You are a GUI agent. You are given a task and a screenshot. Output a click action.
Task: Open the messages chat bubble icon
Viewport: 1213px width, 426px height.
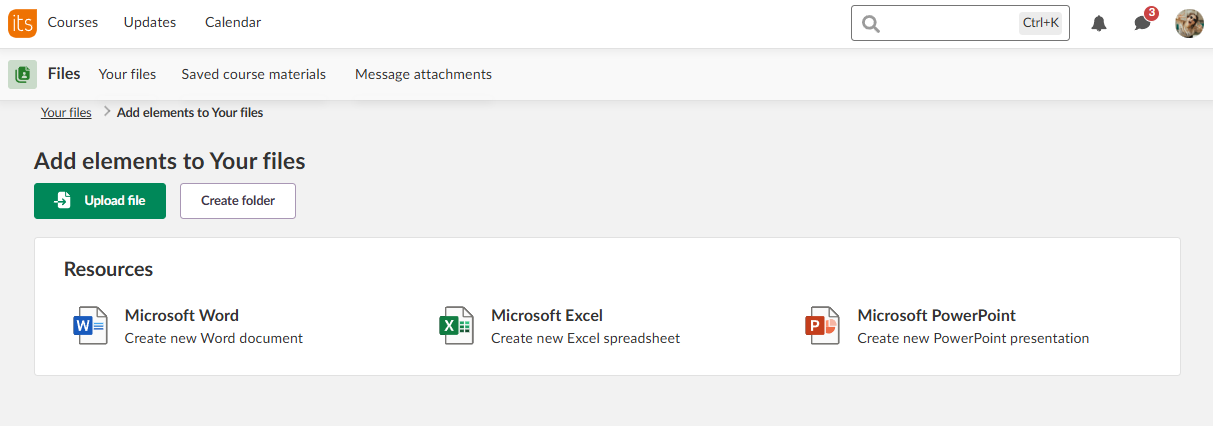pos(1142,23)
